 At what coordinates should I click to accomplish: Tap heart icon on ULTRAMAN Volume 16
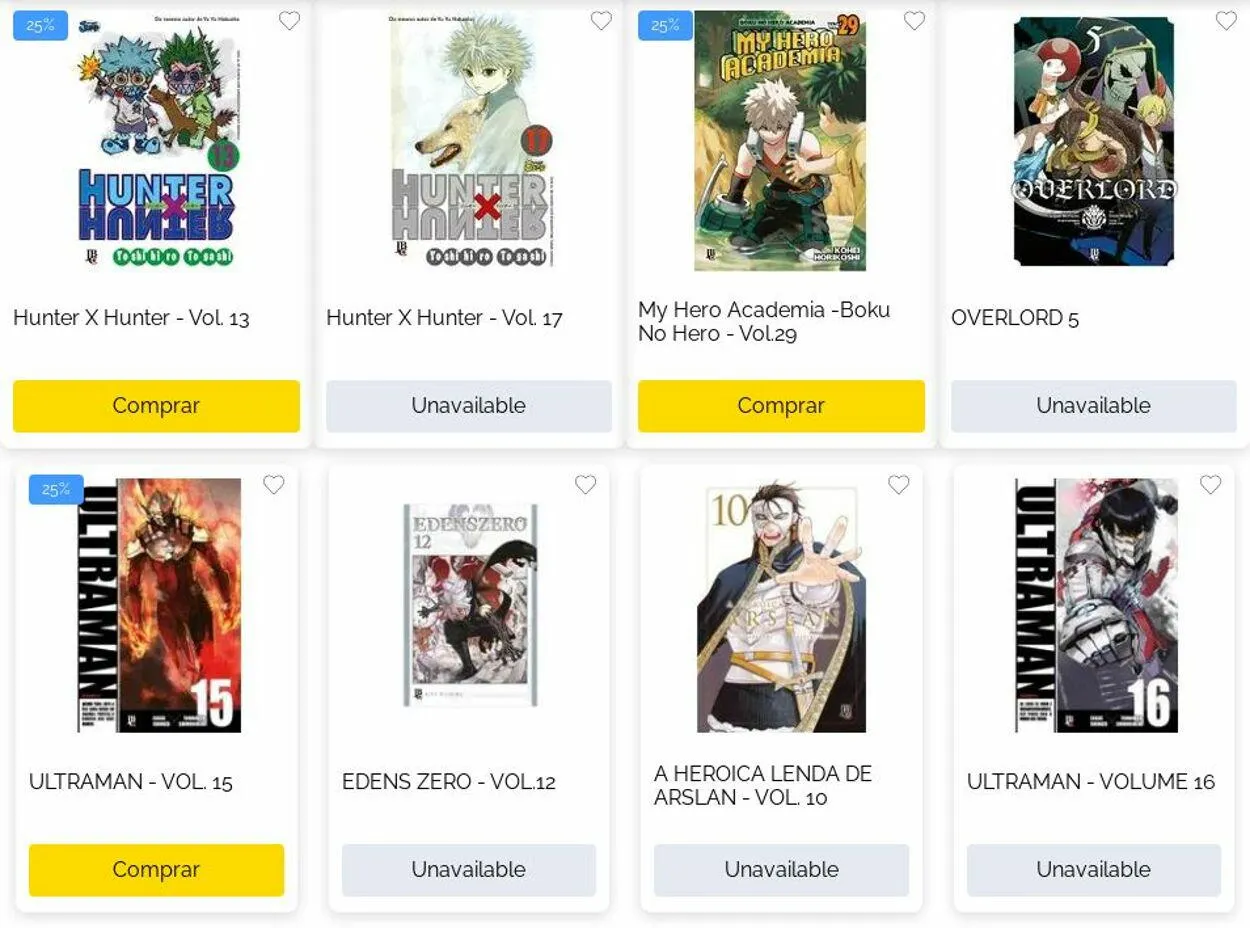1210,485
